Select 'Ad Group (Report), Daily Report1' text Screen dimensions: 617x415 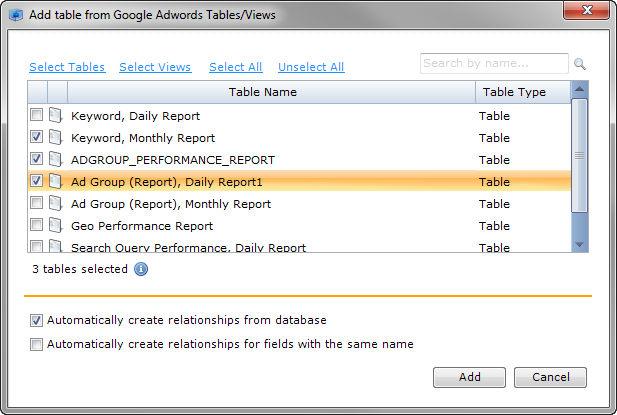click(x=166, y=182)
